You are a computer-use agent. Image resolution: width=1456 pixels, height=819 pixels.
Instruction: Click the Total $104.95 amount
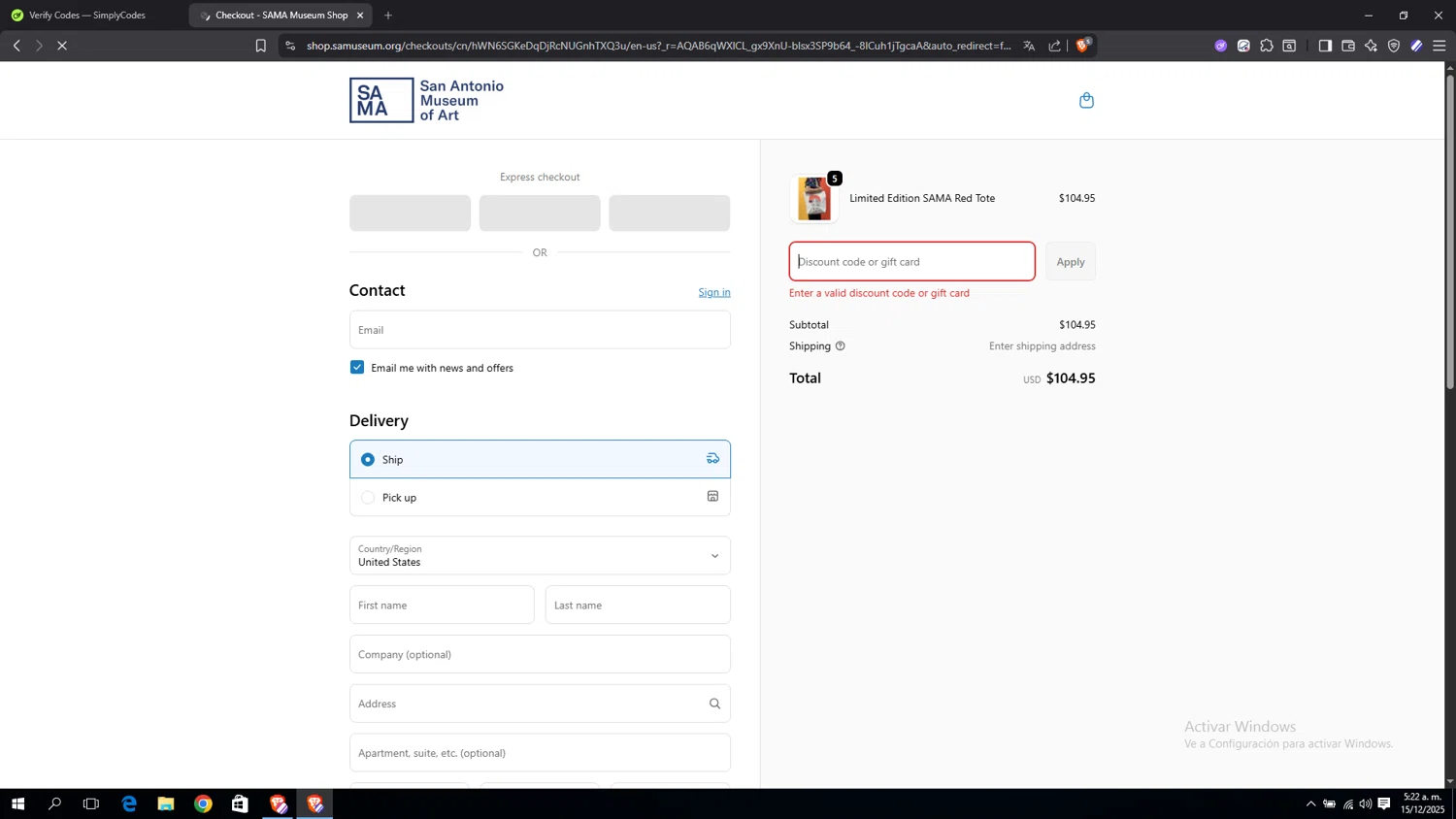pyautogui.click(x=1071, y=378)
